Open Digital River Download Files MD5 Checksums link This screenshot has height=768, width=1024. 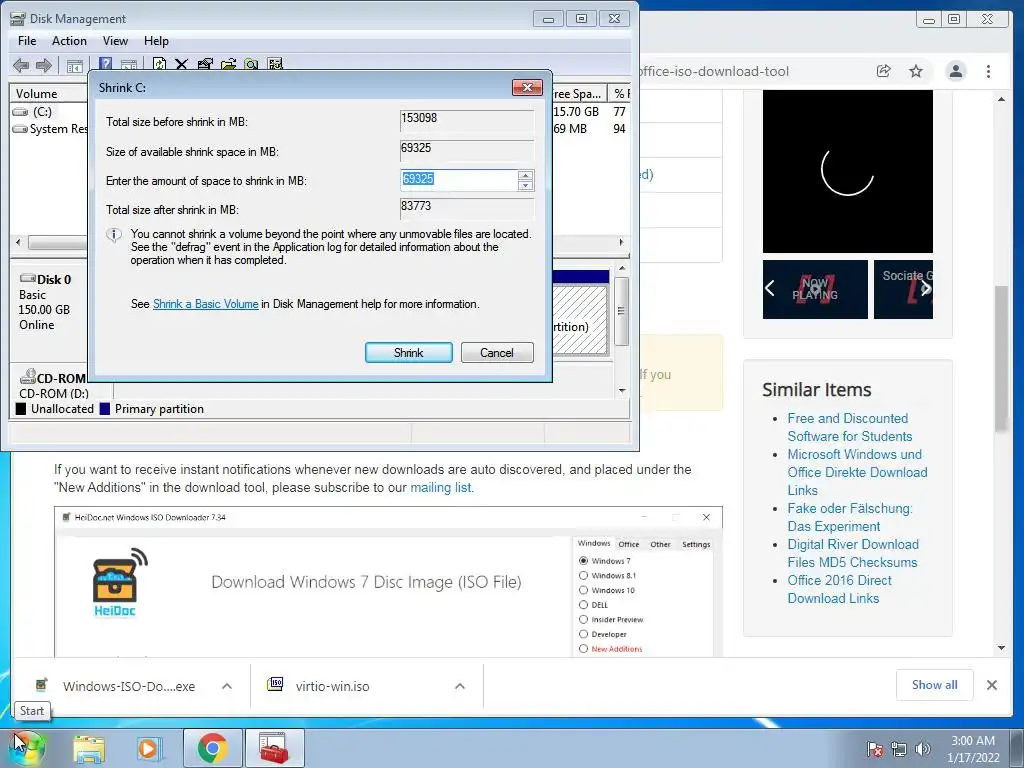[853, 553]
